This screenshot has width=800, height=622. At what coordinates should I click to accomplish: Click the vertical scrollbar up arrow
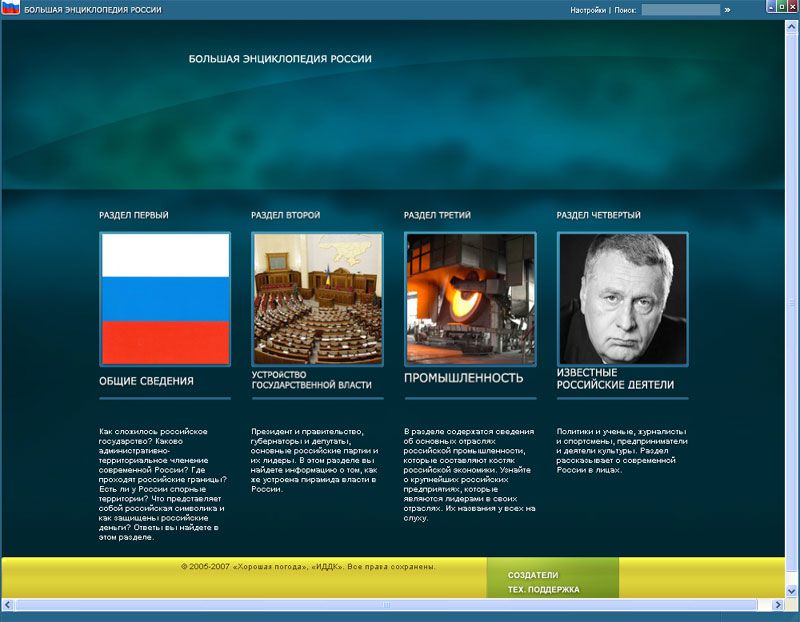pyautogui.click(x=792, y=26)
